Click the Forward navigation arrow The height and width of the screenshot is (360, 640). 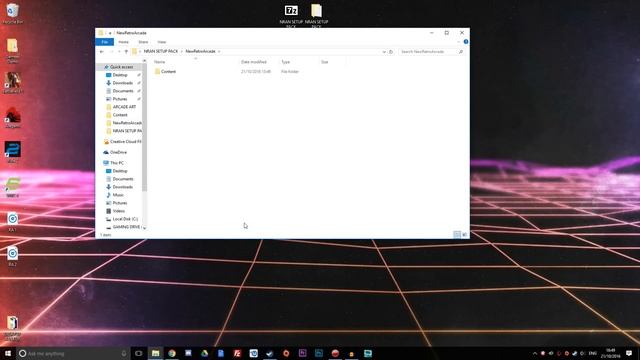click(x=111, y=52)
